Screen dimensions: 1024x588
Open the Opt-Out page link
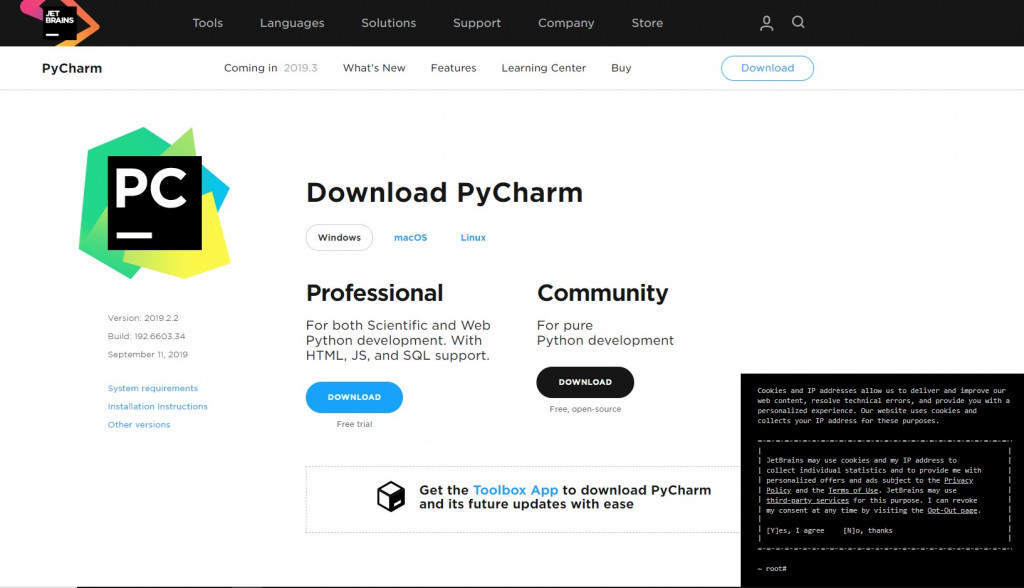pos(952,510)
